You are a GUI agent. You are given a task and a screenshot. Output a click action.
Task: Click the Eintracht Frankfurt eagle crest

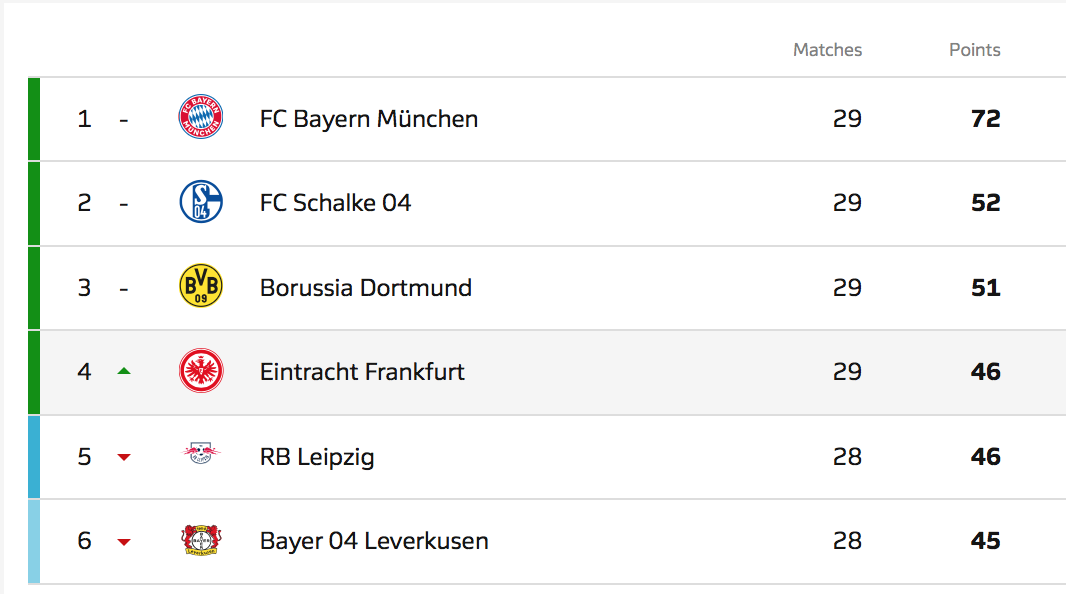coord(201,372)
